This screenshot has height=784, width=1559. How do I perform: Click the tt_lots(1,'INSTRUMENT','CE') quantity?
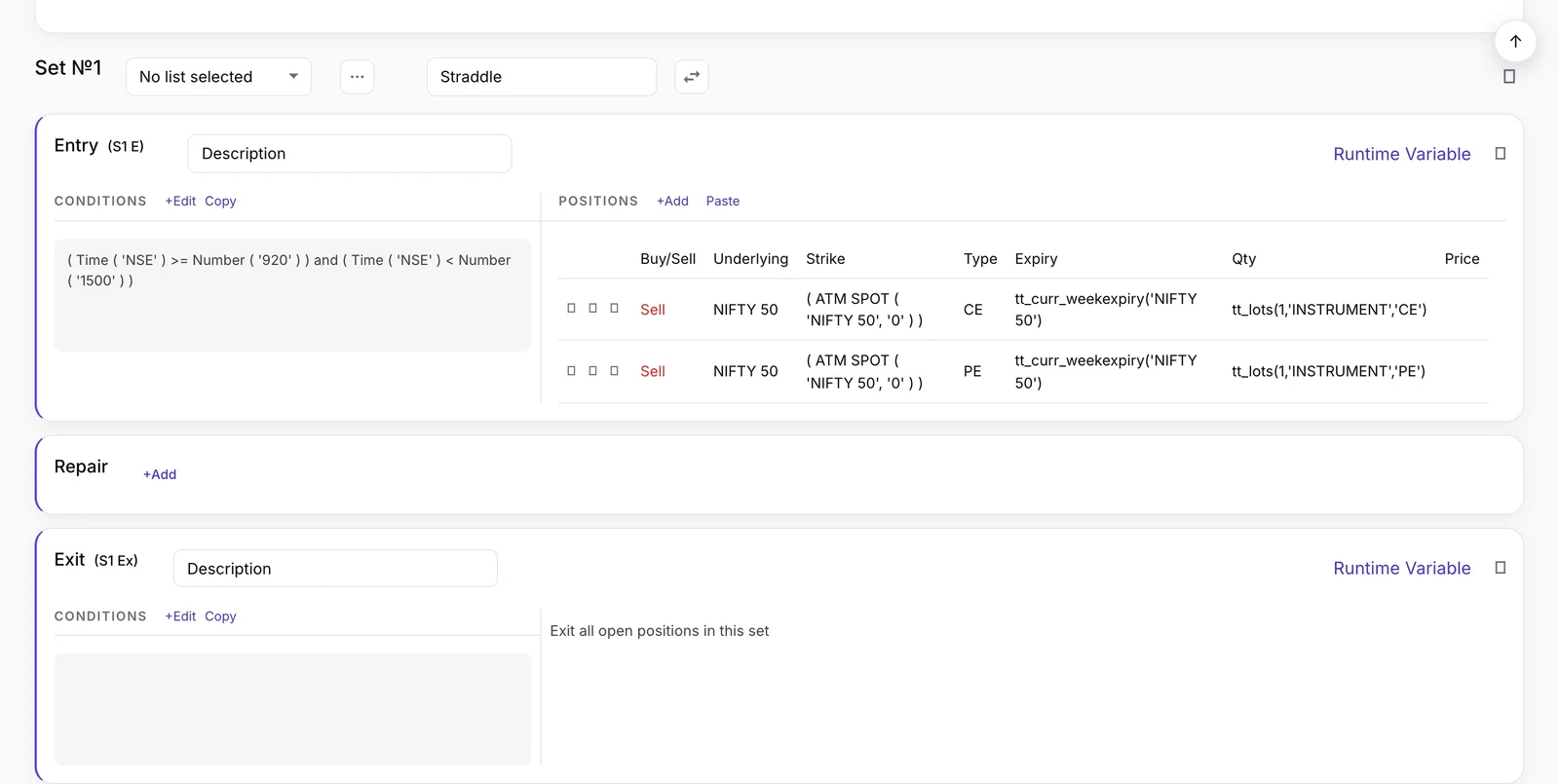coord(1329,310)
